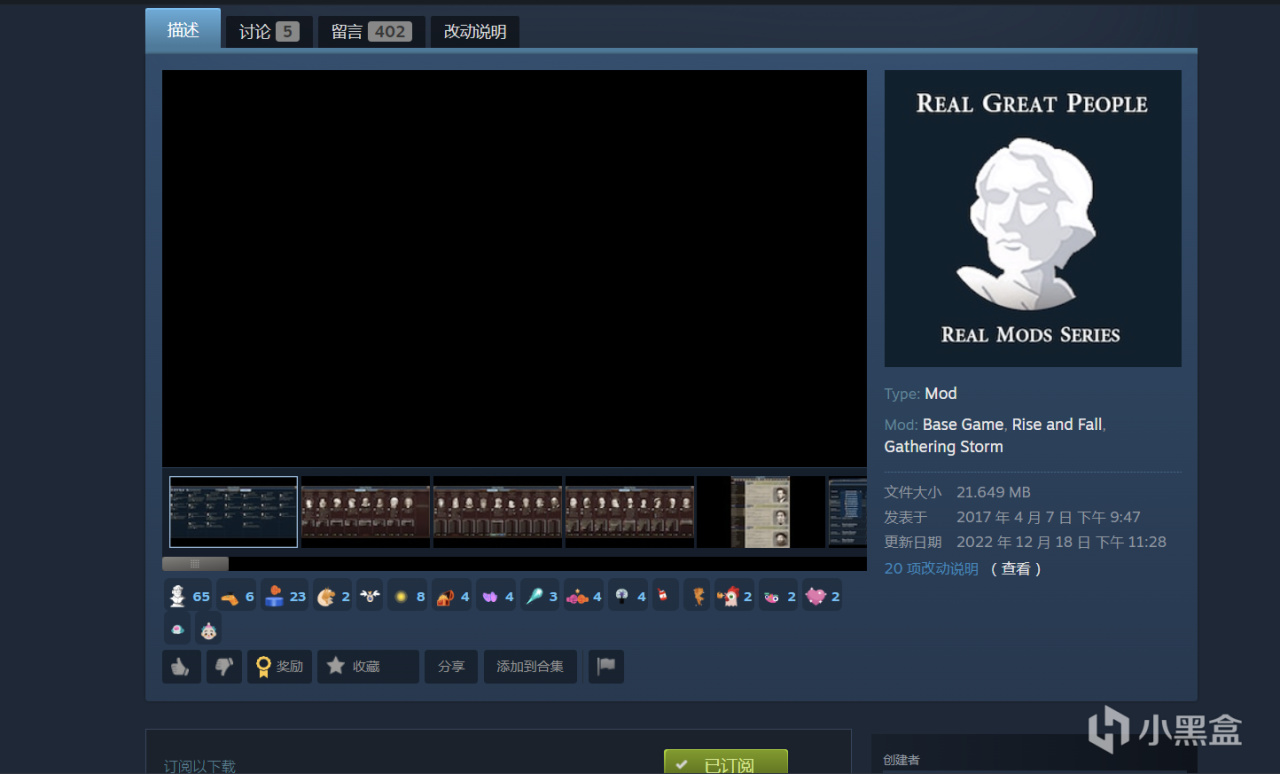Image resolution: width=1280 pixels, height=774 pixels.
Task: Open the 描述 description tab
Action: pyautogui.click(x=183, y=30)
